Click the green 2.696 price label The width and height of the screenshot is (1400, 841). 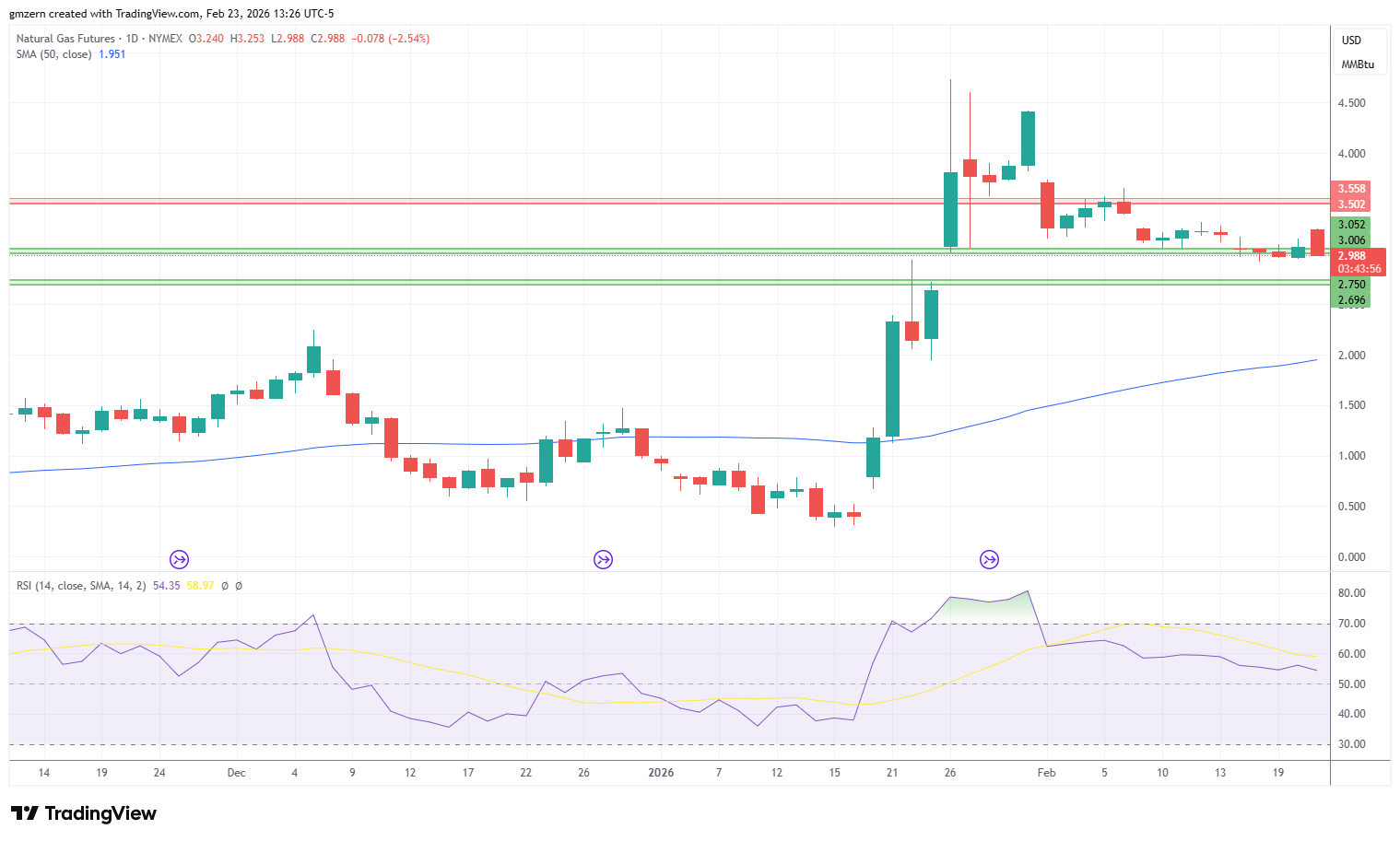(x=1351, y=300)
